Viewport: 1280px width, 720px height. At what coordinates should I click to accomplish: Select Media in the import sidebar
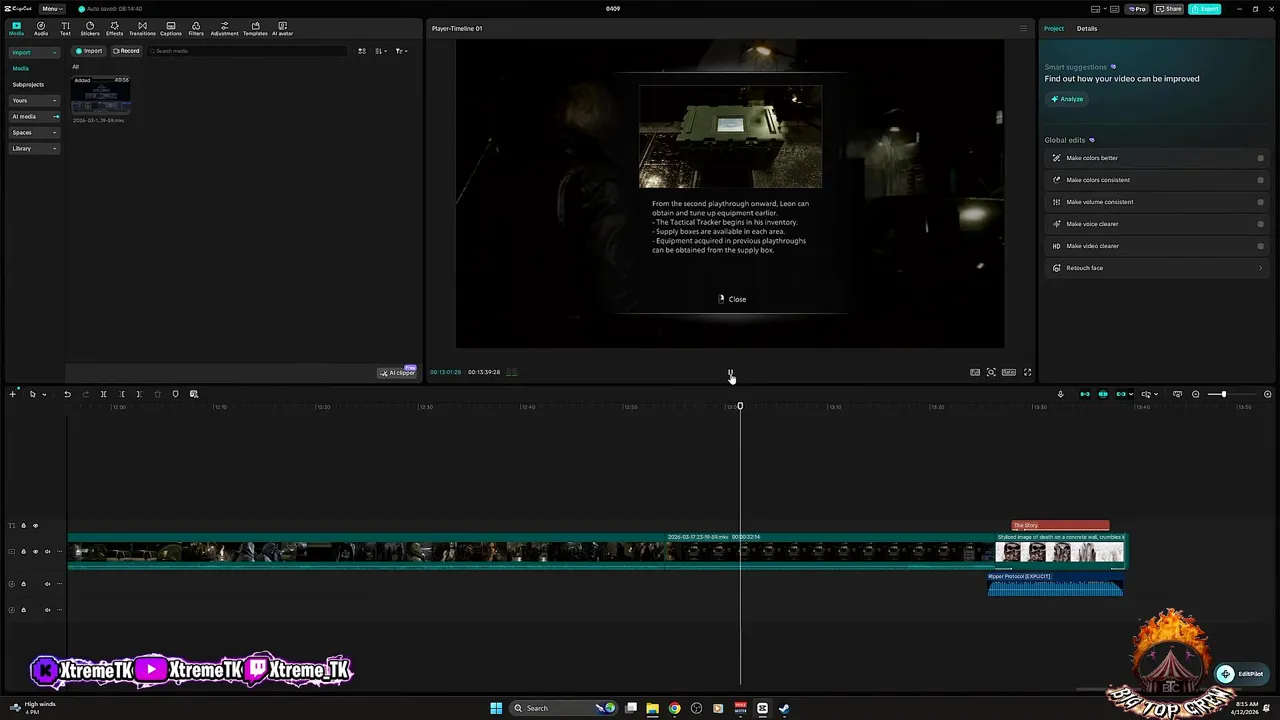pos(21,68)
